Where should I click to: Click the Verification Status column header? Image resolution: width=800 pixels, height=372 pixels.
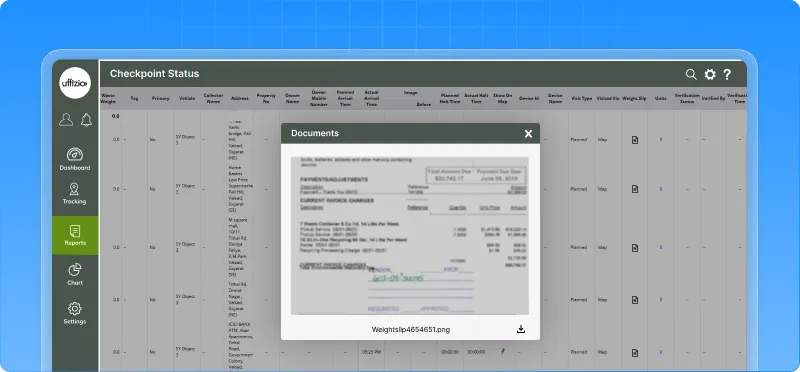coord(687,98)
